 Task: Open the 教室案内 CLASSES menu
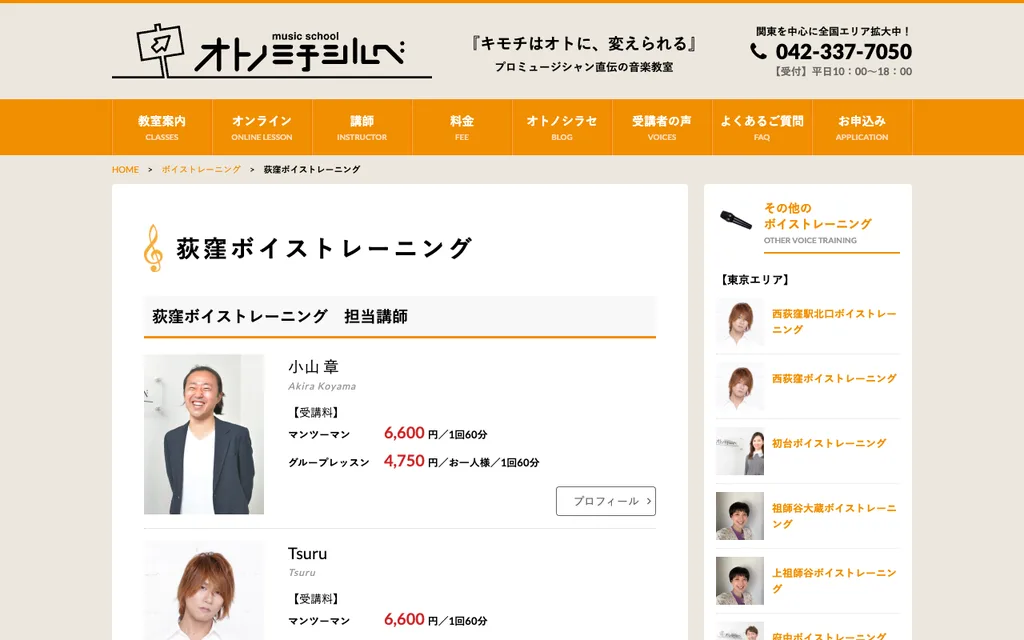tap(162, 127)
